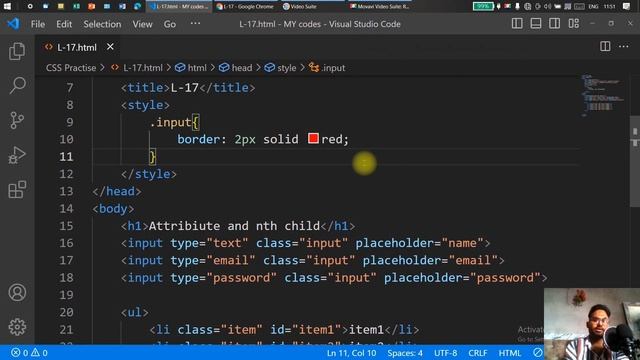640x360 pixels.
Task: Open the Accounts menu icon
Action: pyautogui.click(x=17, y=292)
